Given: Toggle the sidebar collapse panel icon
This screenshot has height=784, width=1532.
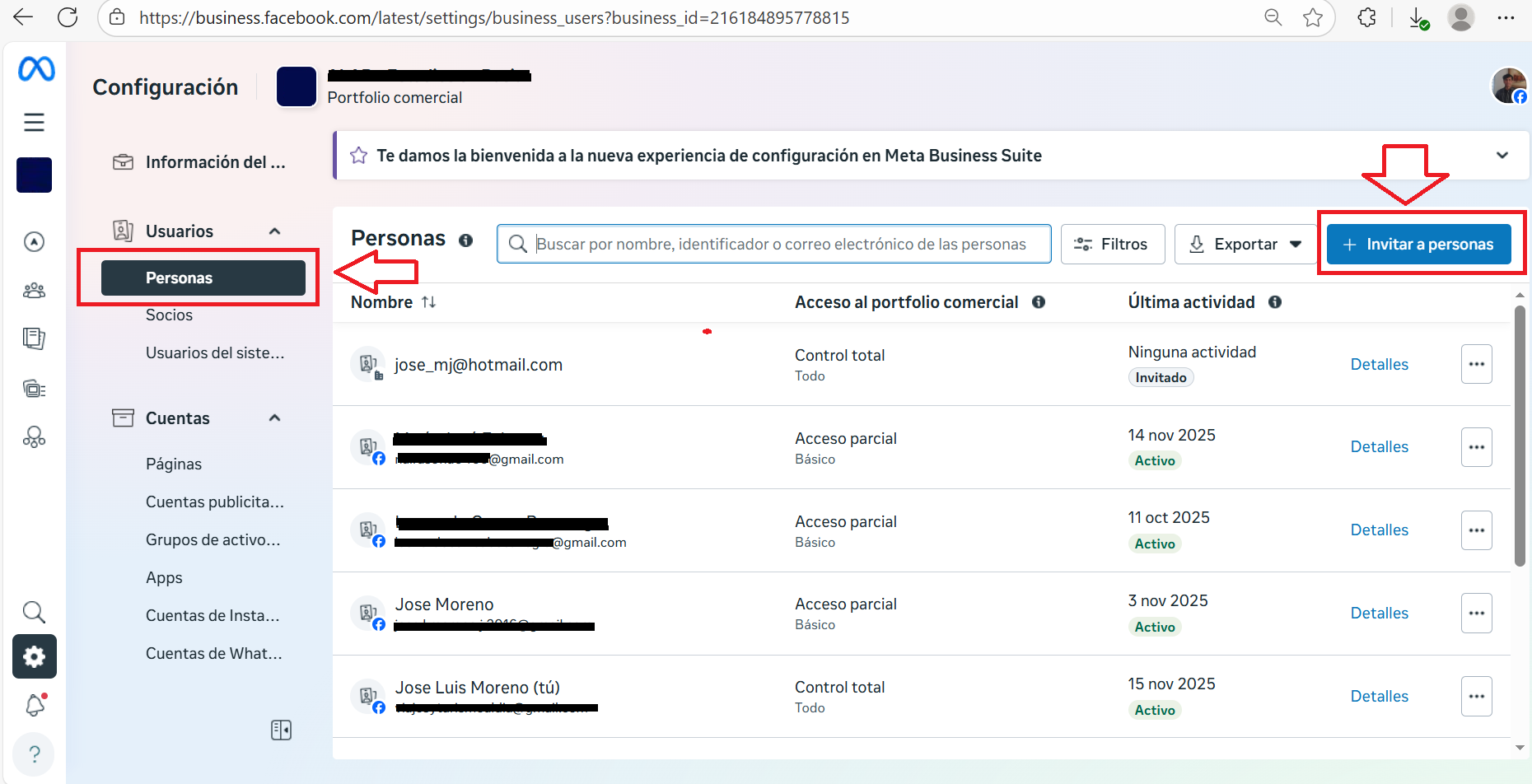Looking at the screenshot, I should click(x=281, y=730).
